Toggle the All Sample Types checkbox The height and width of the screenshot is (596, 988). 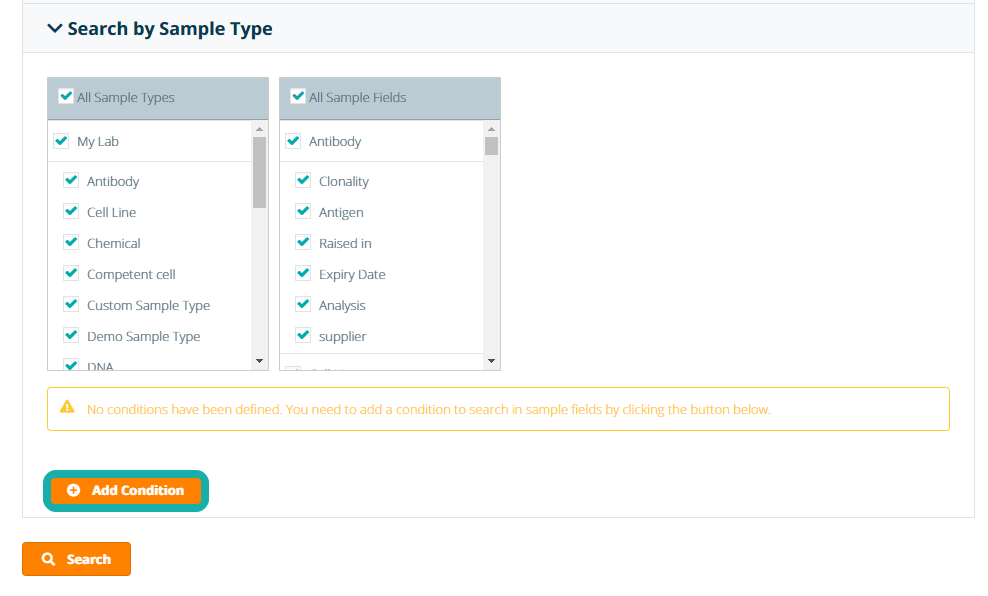(x=66, y=96)
